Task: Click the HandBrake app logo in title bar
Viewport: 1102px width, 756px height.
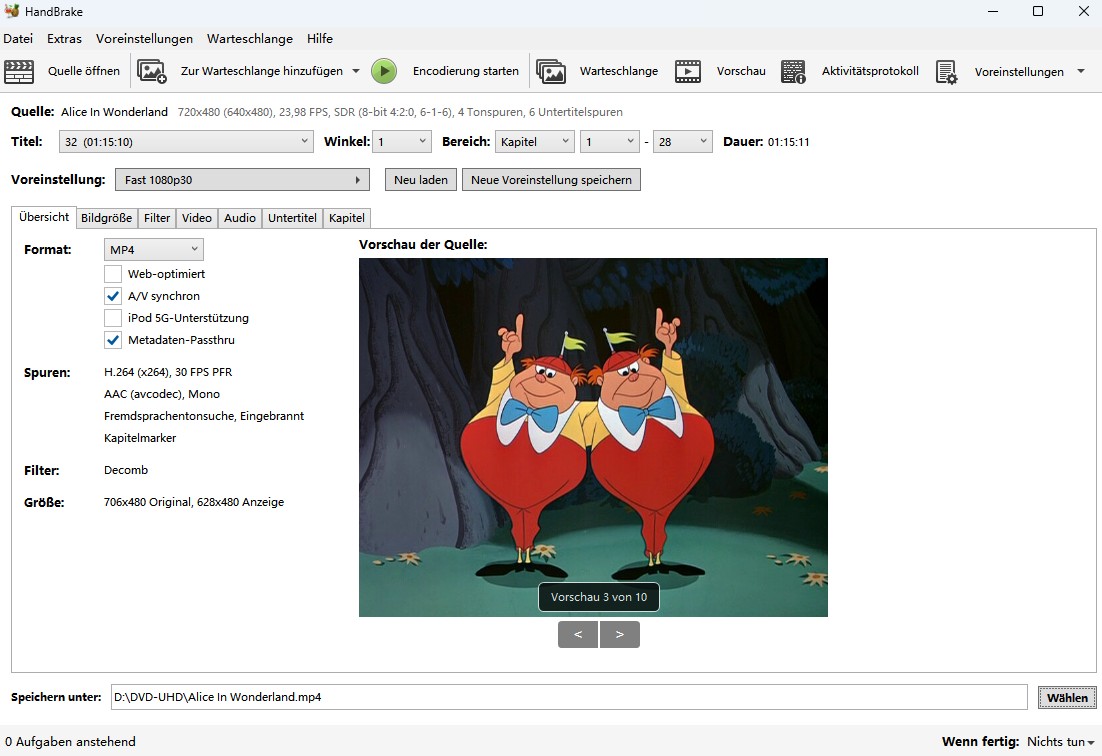Action: [12, 11]
